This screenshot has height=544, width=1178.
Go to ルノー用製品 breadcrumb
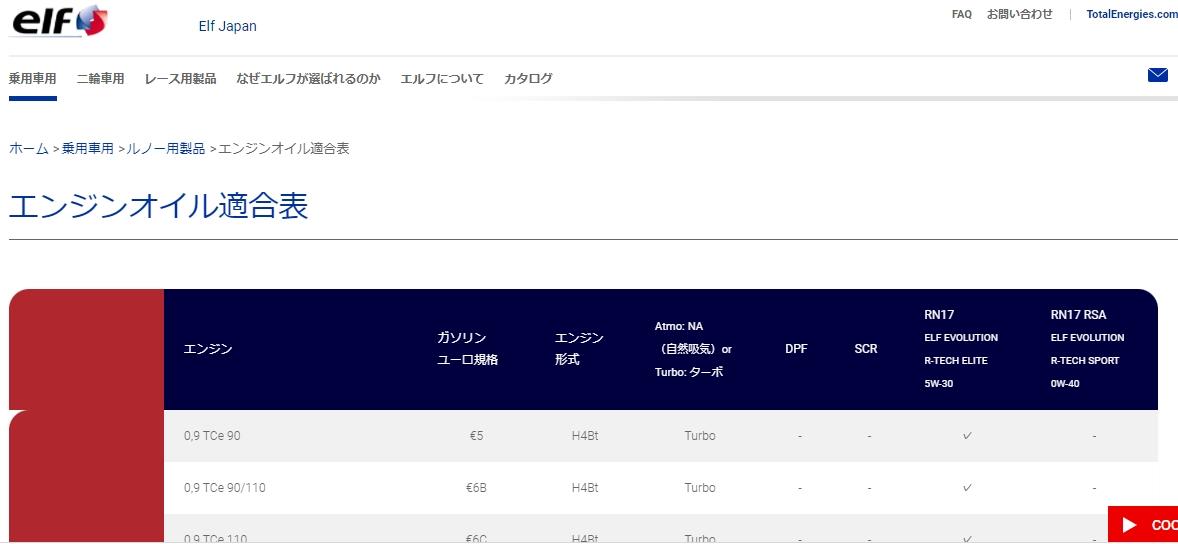point(165,149)
